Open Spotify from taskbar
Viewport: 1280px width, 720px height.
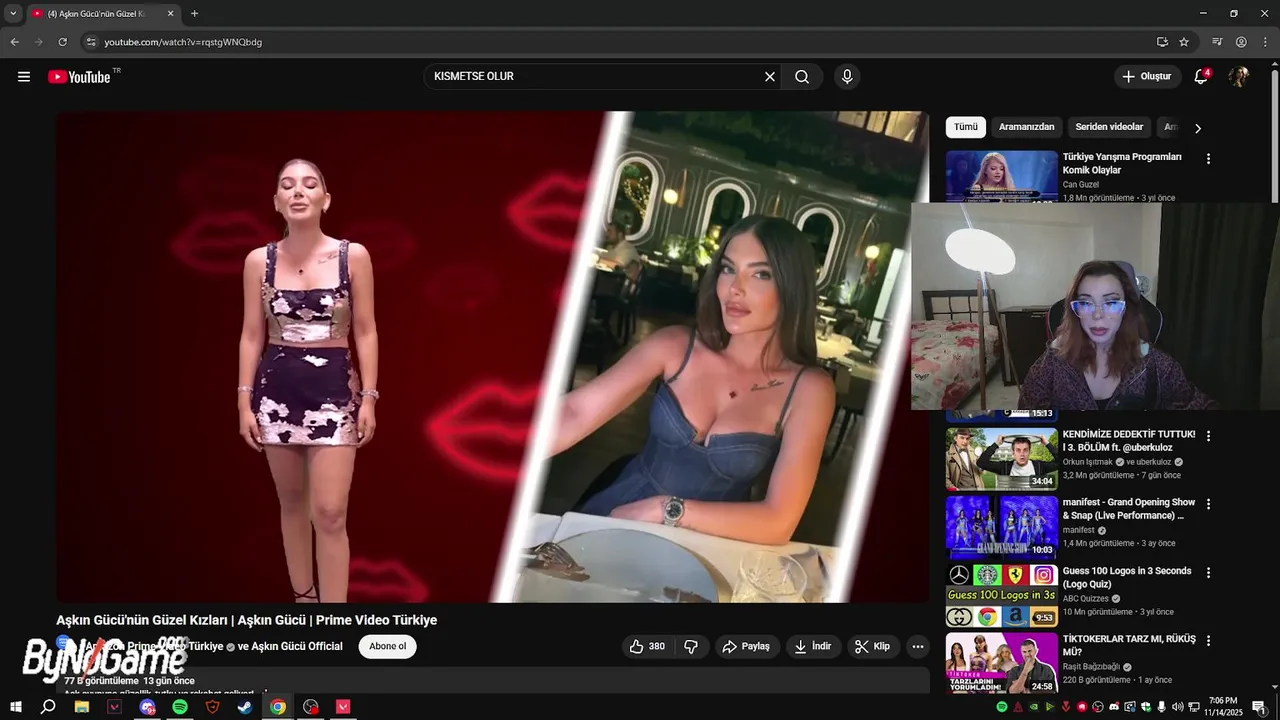(180, 707)
